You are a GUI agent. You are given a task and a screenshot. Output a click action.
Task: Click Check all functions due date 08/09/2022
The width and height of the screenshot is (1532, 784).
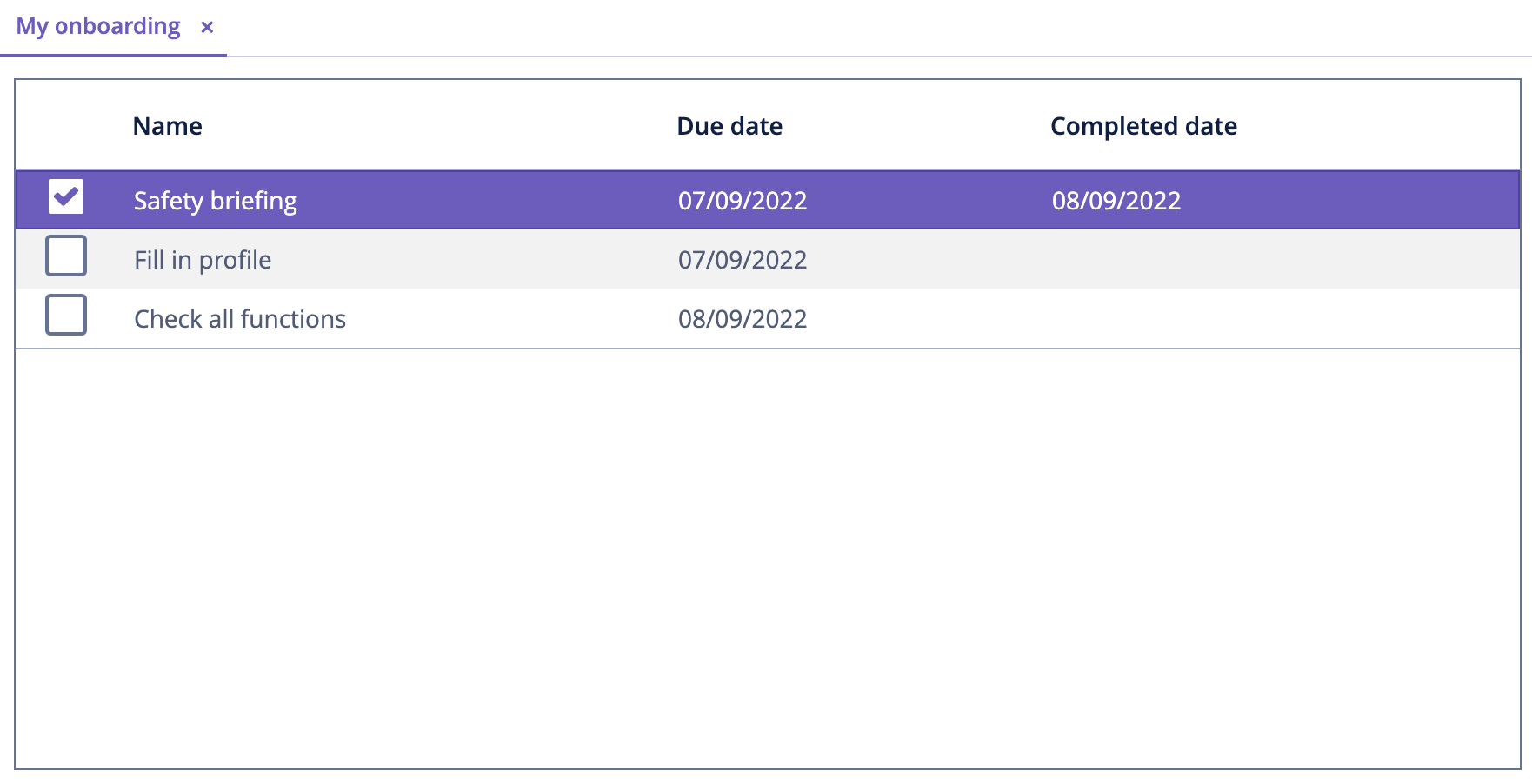(743, 319)
